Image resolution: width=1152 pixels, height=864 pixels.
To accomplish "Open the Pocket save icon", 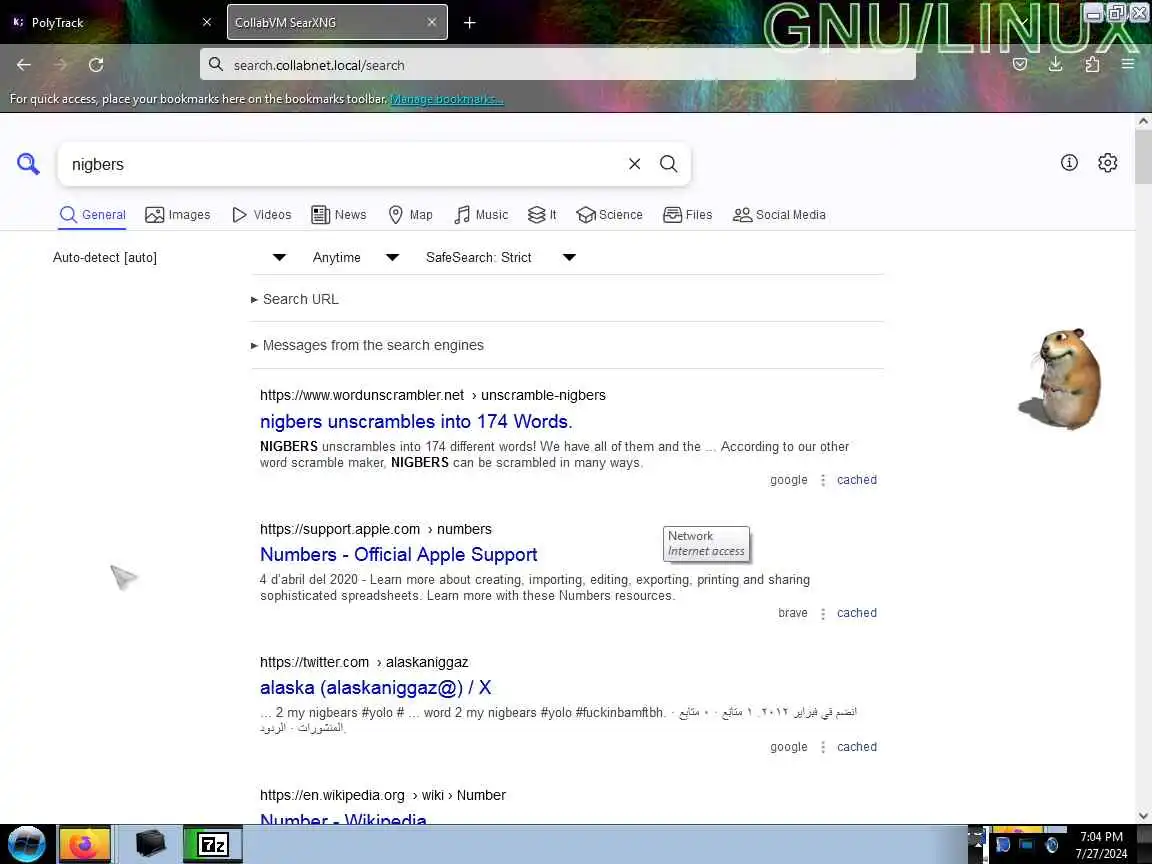I will tap(1020, 65).
